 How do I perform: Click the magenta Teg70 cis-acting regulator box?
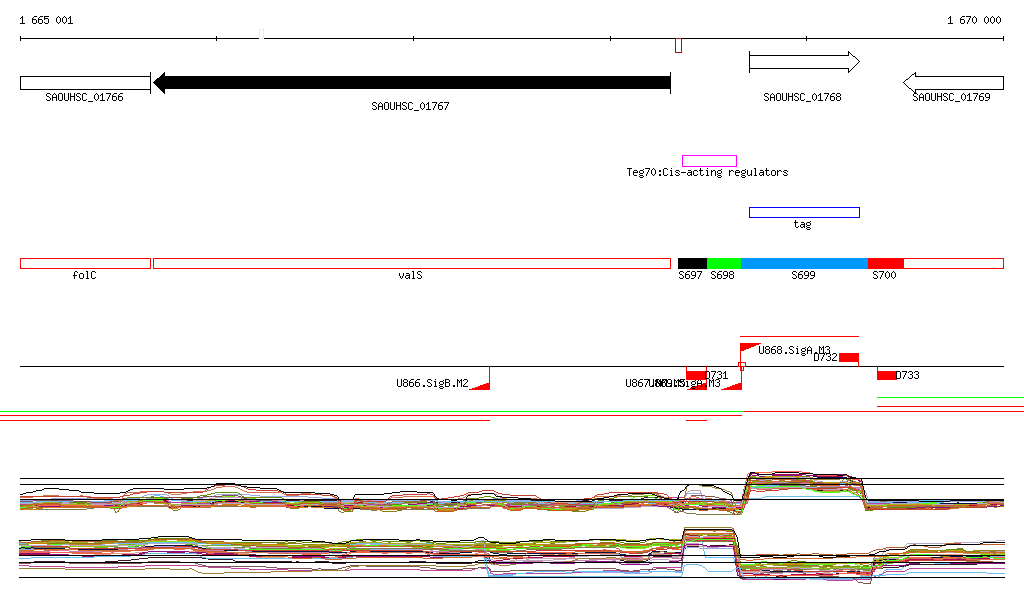pos(709,161)
